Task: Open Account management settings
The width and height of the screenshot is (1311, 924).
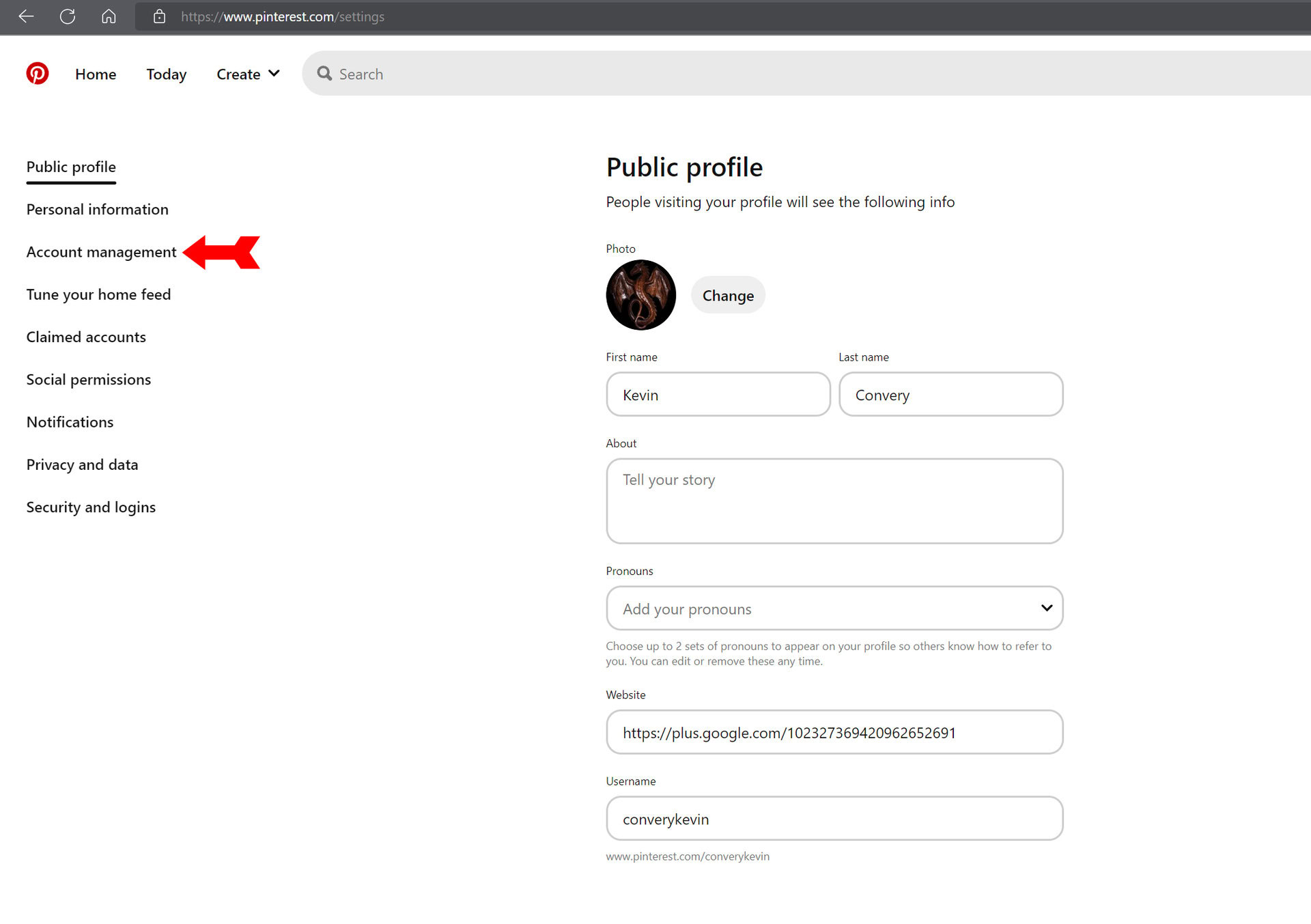Action: tap(101, 252)
